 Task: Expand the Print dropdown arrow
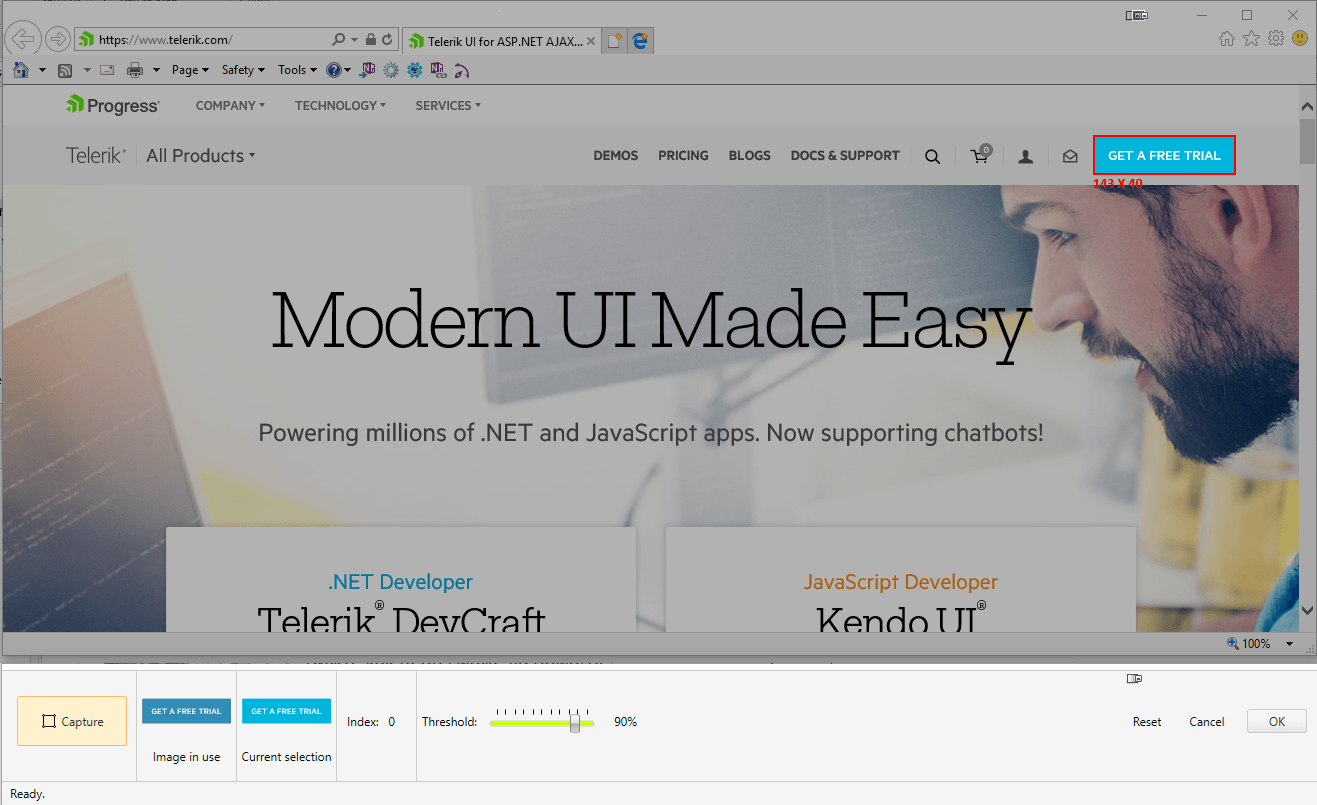tap(156, 70)
